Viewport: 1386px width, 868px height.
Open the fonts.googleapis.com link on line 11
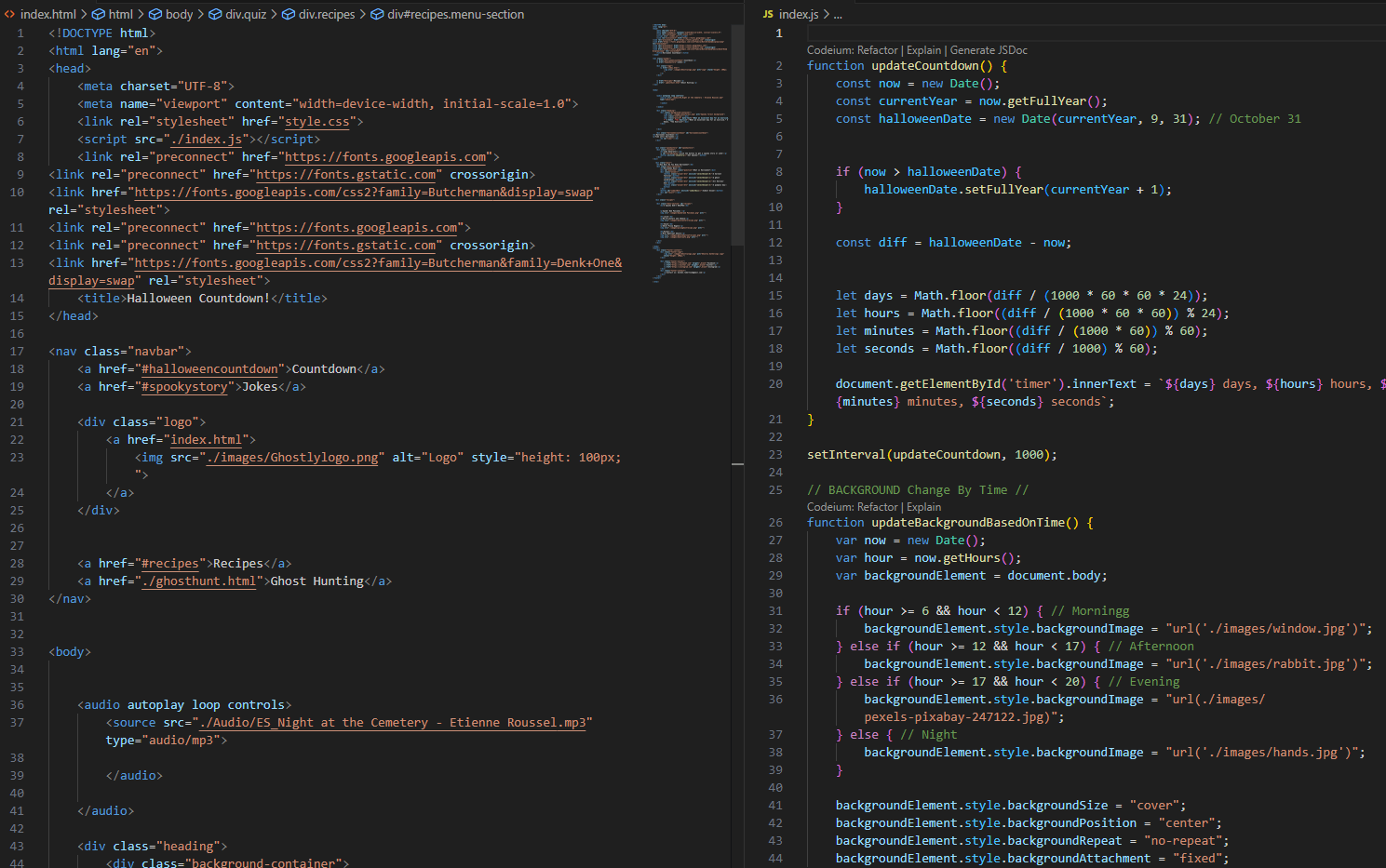click(357, 228)
